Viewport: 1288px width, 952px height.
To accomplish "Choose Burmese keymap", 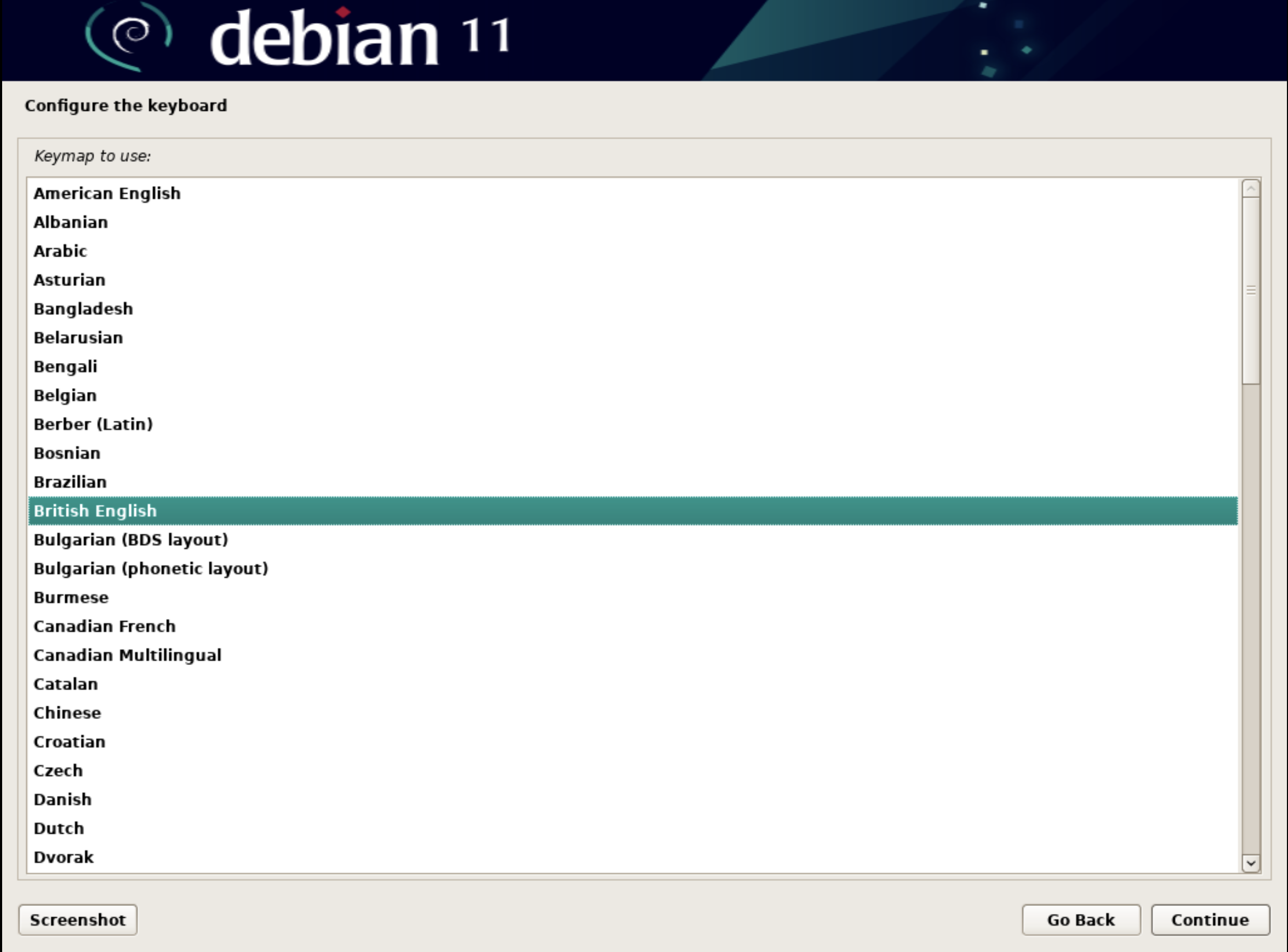I will [x=633, y=597].
